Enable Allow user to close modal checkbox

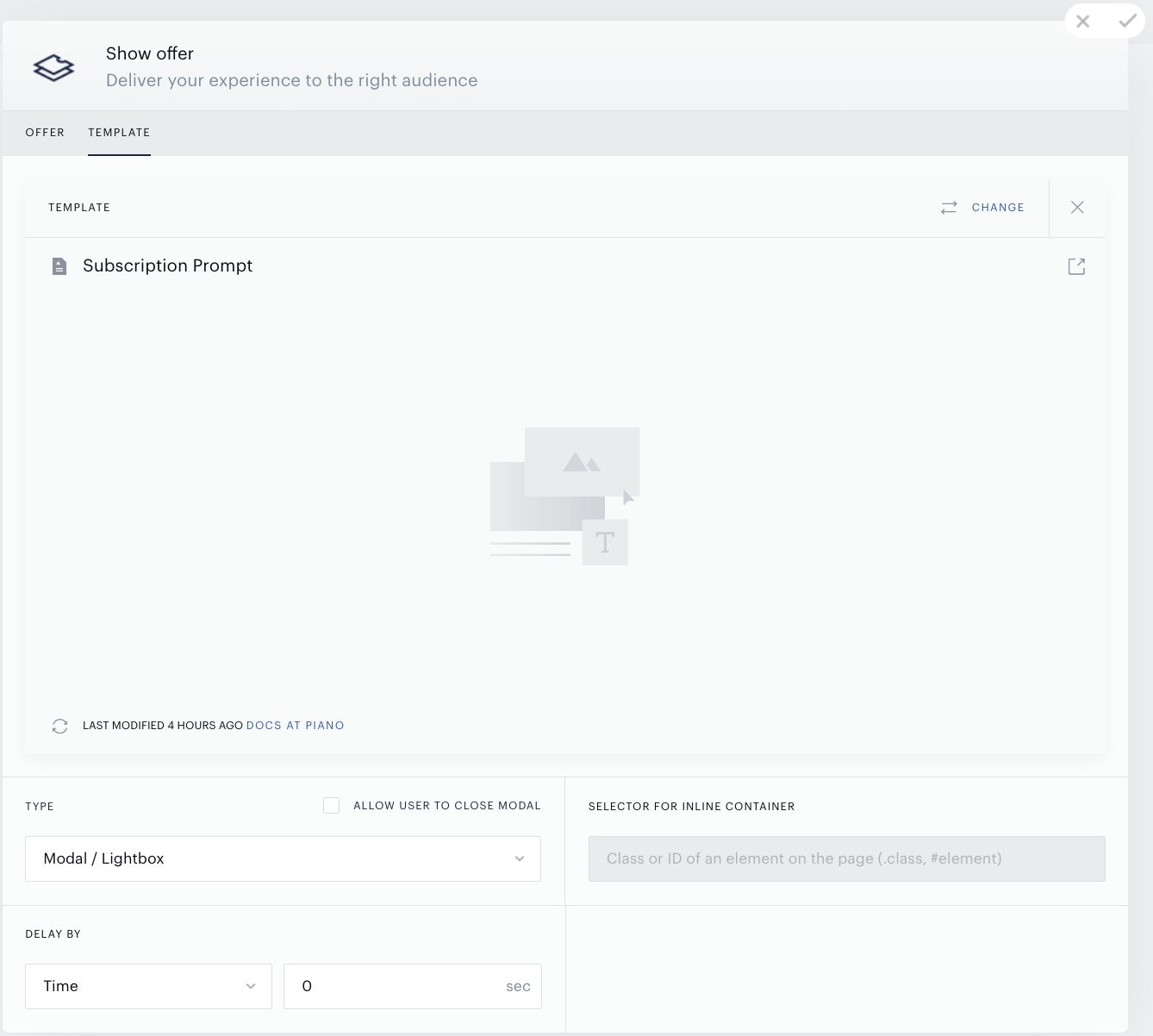[331, 805]
